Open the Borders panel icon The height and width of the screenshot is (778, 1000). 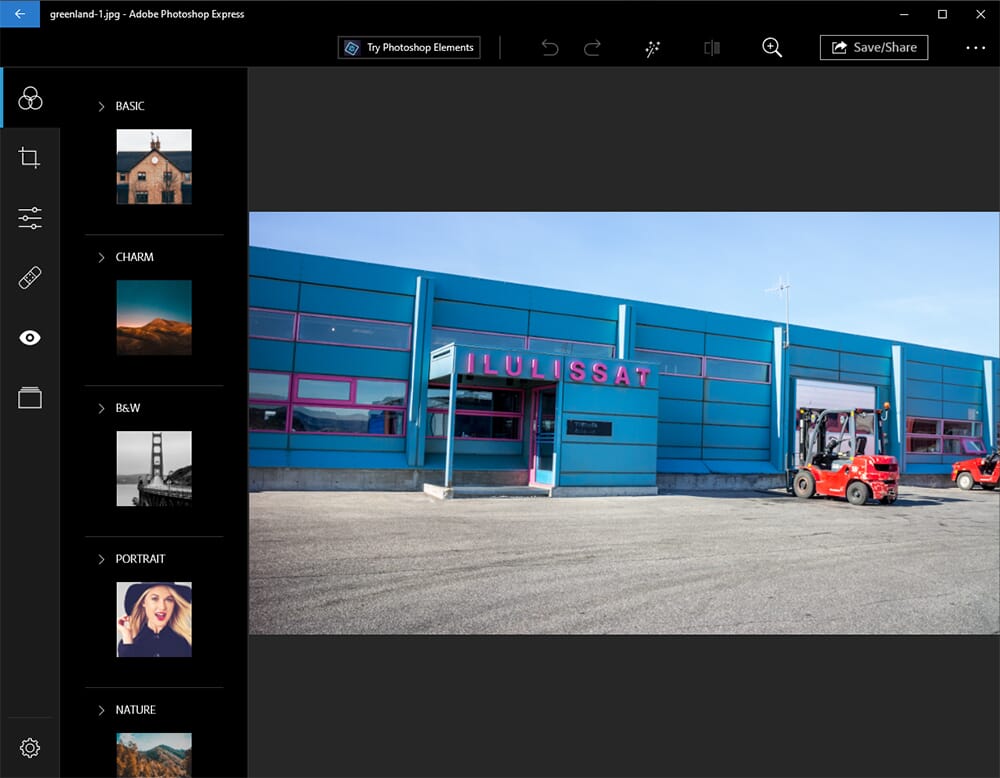pyautogui.click(x=30, y=398)
